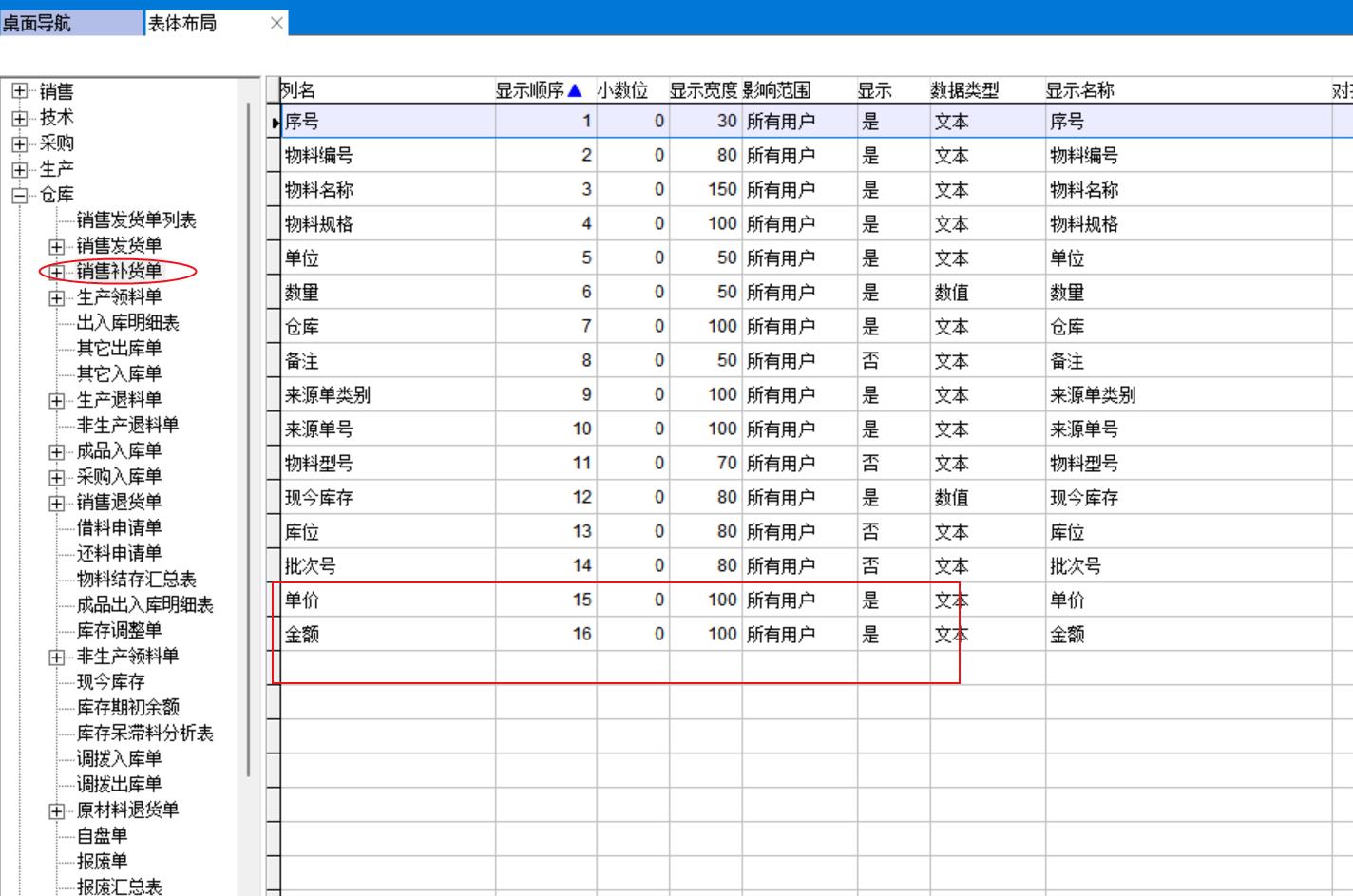The height and width of the screenshot is (896, 1353).
Task: Expand the 技术 tree node
Action: (20, 118)
